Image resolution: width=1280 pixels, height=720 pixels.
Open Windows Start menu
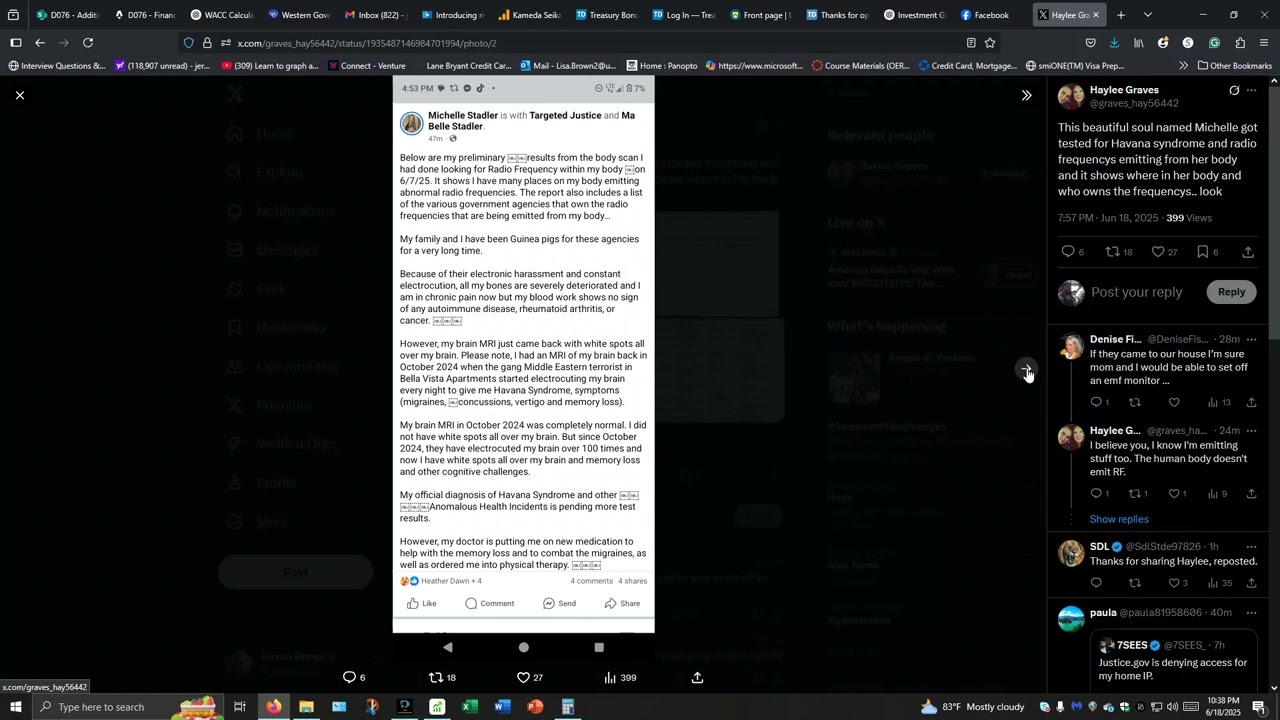pos(16,707)
